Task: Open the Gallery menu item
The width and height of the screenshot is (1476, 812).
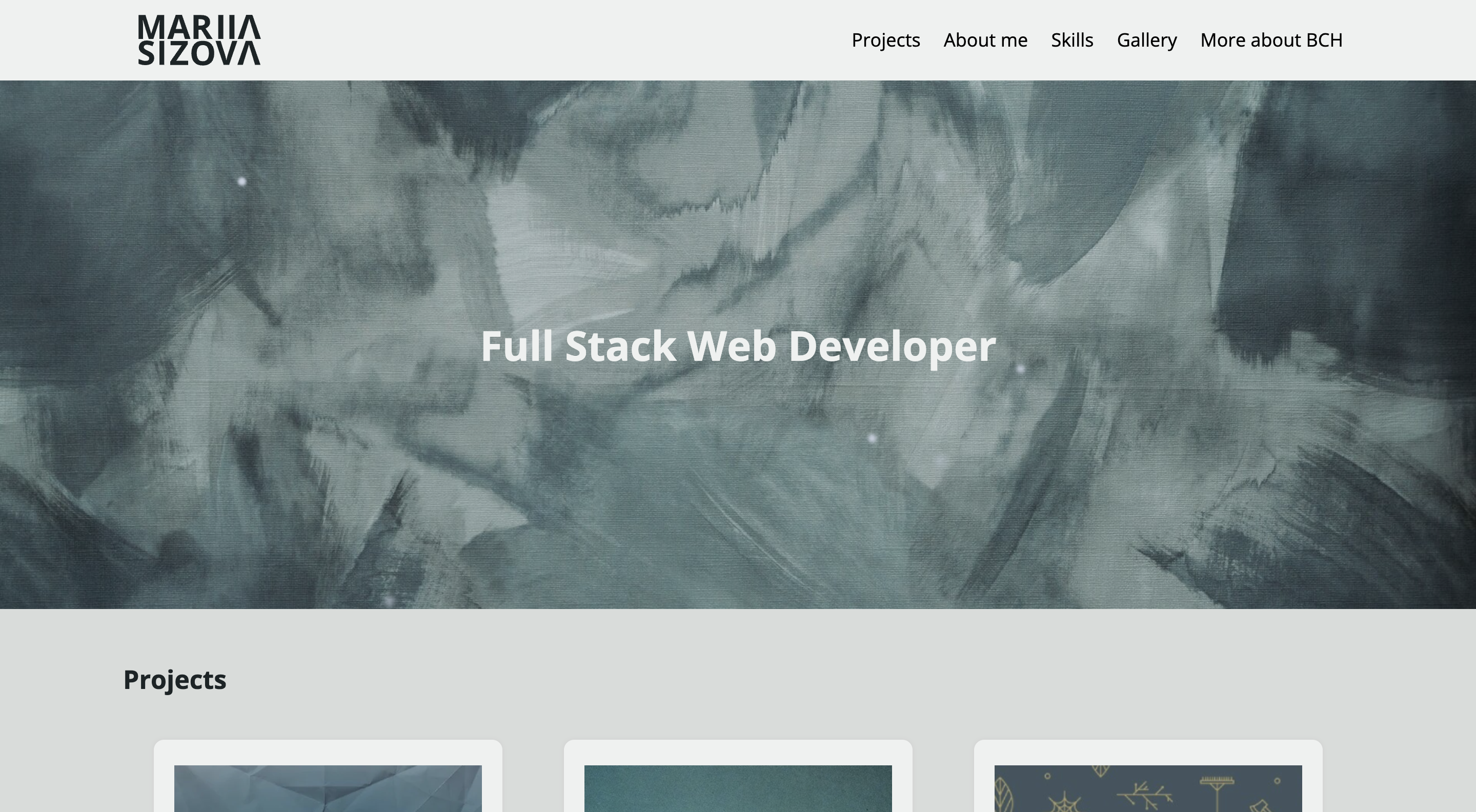Action: [x=1146, y=40]
